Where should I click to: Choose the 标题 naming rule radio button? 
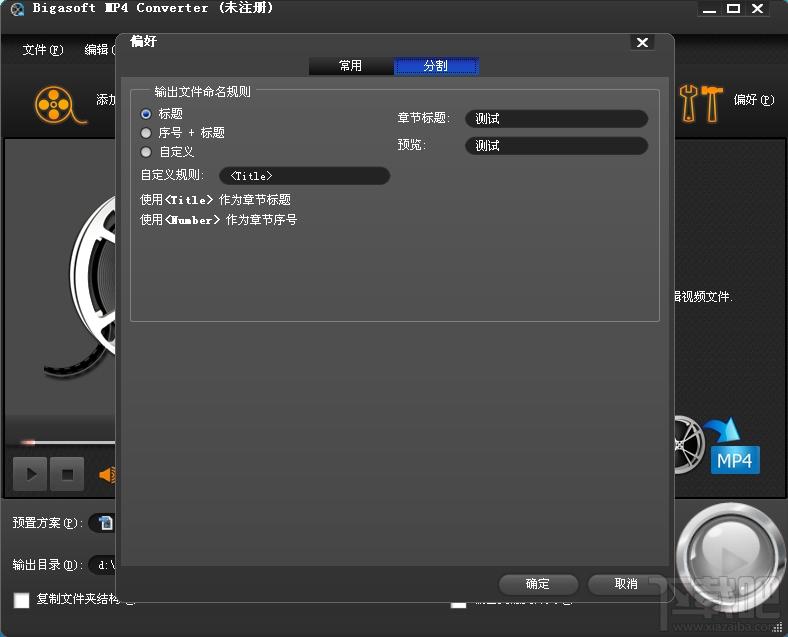pyautogui.click(x=146, y=114)
